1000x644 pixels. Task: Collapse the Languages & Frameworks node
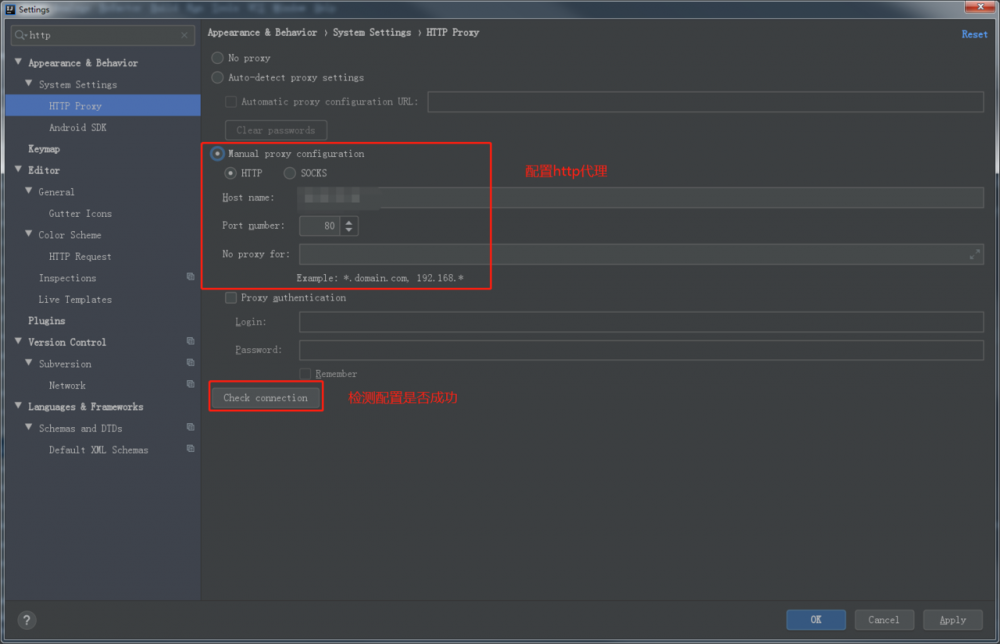tap(18, 406)
